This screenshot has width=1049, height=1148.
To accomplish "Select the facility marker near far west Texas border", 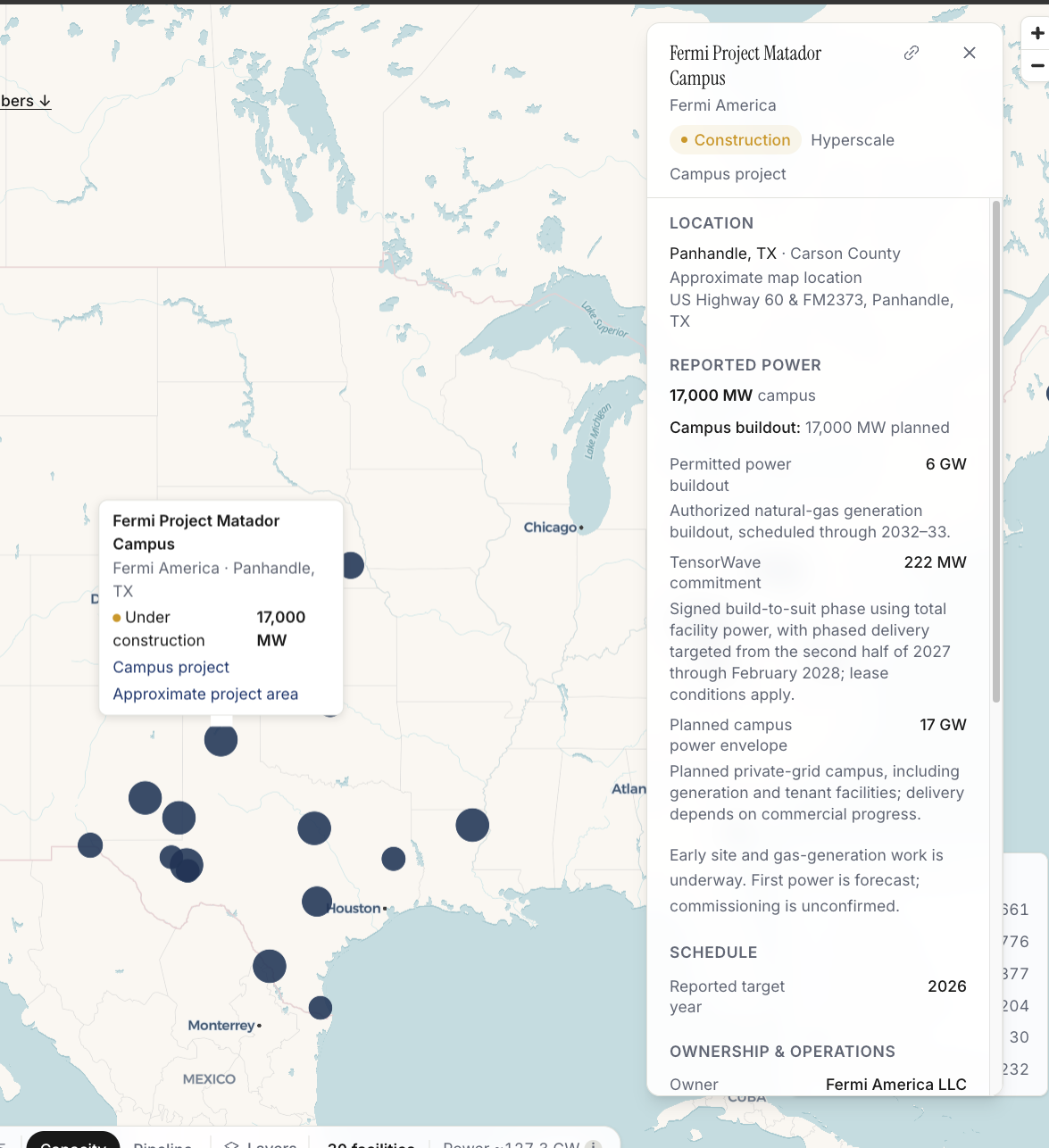I will pos(90,844).
